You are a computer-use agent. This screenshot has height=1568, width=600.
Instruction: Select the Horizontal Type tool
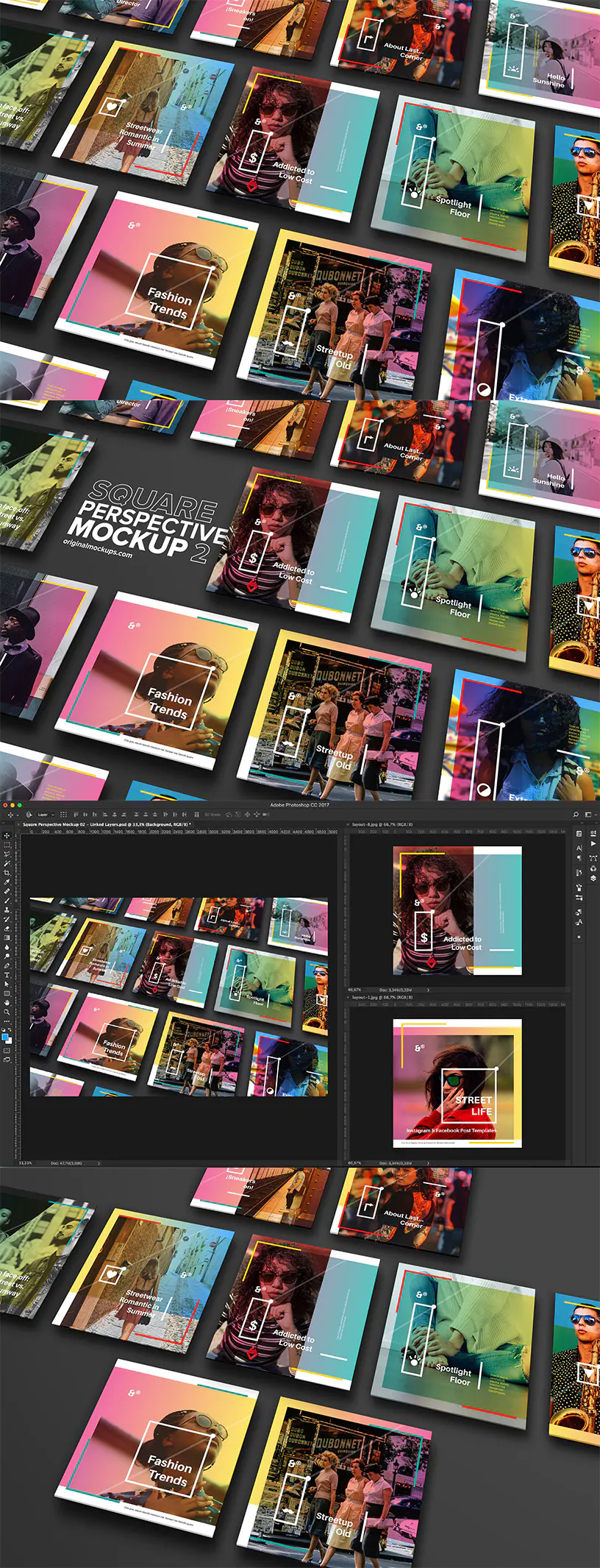7,974
